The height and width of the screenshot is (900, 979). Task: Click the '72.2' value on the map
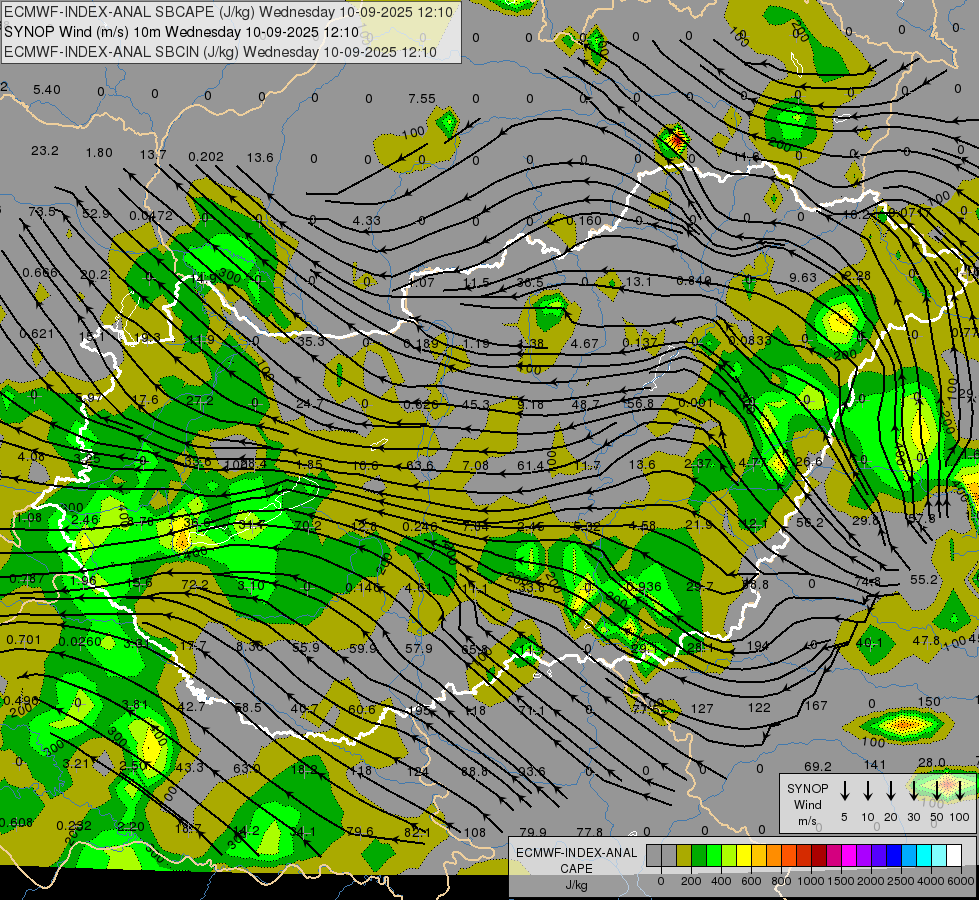195,585
